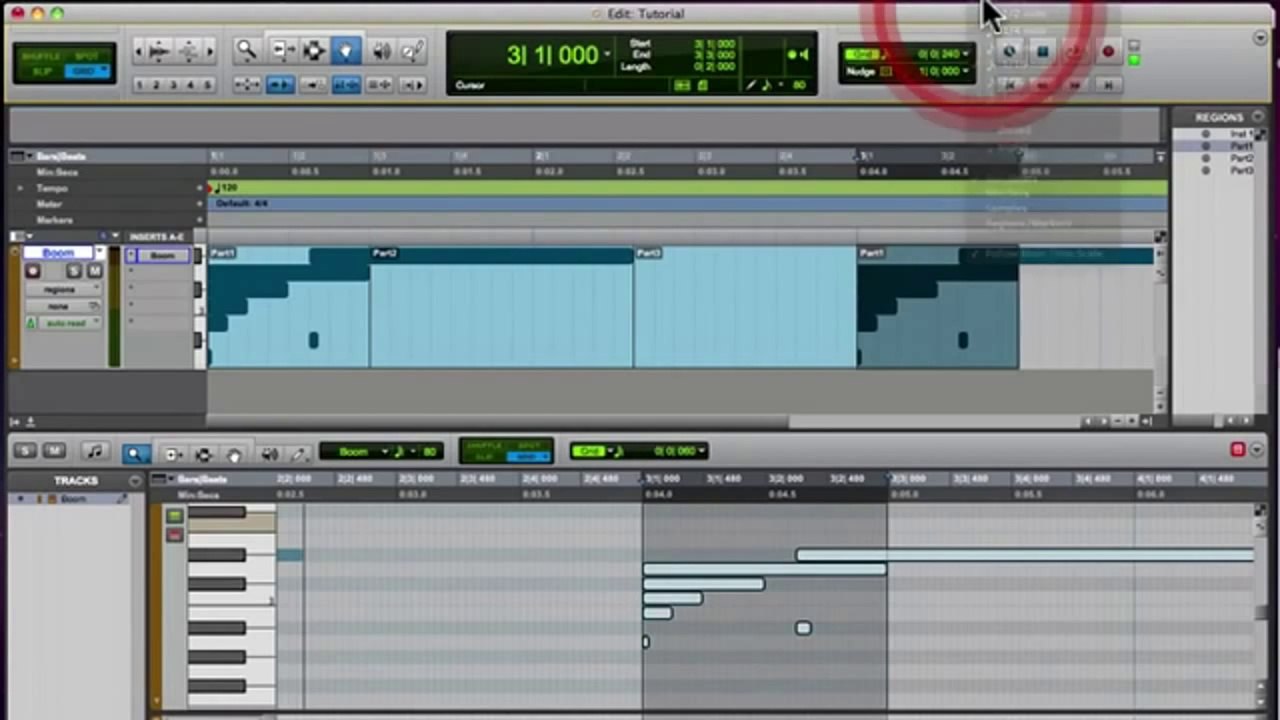
Task: Select the Grabber hand tool in top toolbar
Action: 346,51
